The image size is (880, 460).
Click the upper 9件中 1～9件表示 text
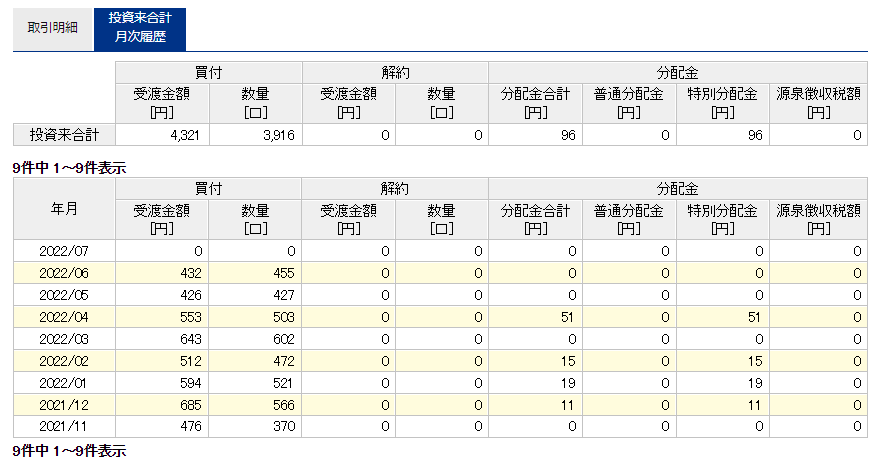click(x=70, y=168)
